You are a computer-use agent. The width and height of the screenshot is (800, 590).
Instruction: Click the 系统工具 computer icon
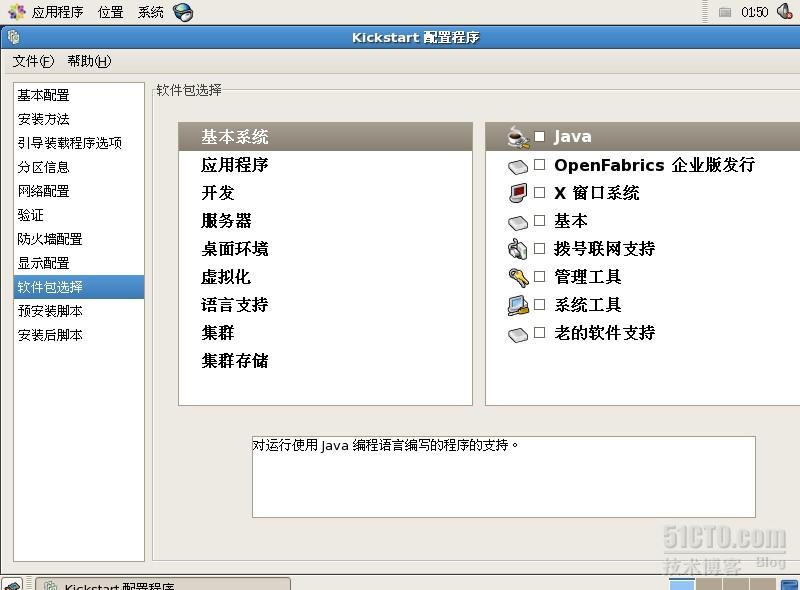(x=518, y=305)
